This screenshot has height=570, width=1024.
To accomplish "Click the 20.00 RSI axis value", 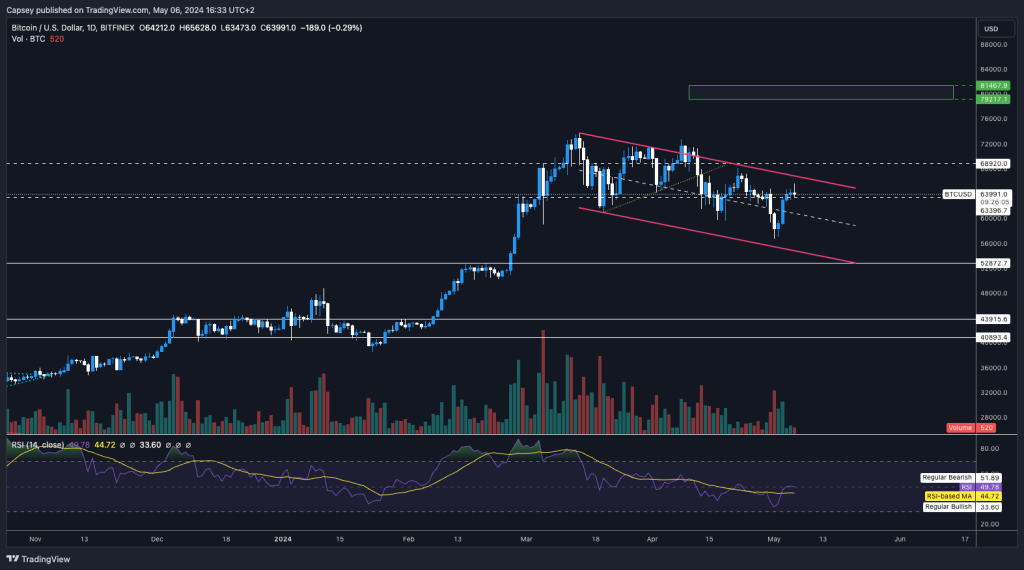I will [989, 524].
